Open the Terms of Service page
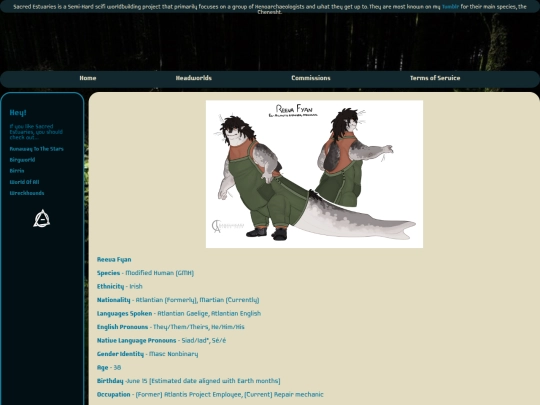 [x=435, y=78]
